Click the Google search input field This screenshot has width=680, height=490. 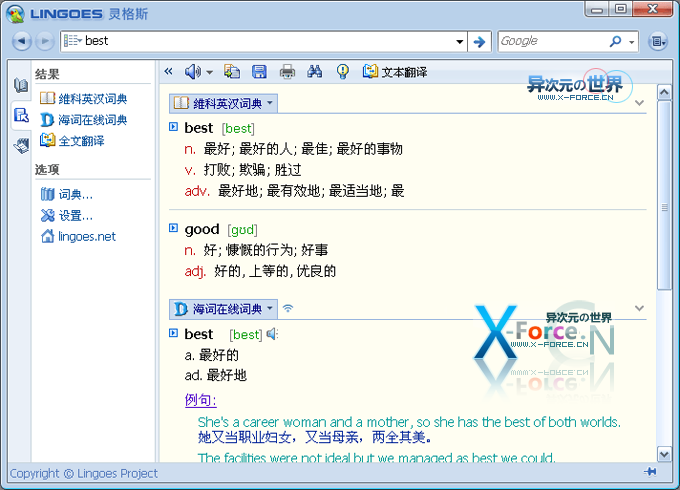click(x=553, y=41)
